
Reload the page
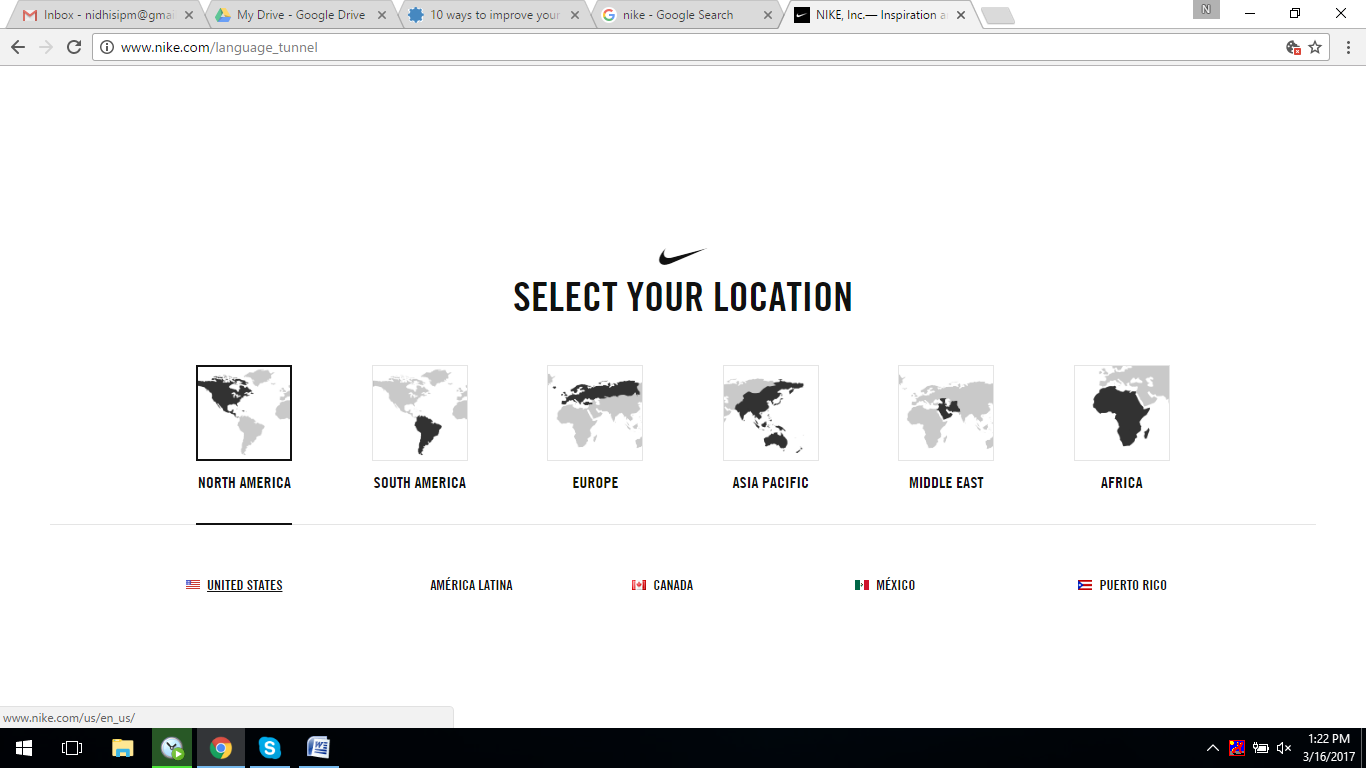point(74,47)
